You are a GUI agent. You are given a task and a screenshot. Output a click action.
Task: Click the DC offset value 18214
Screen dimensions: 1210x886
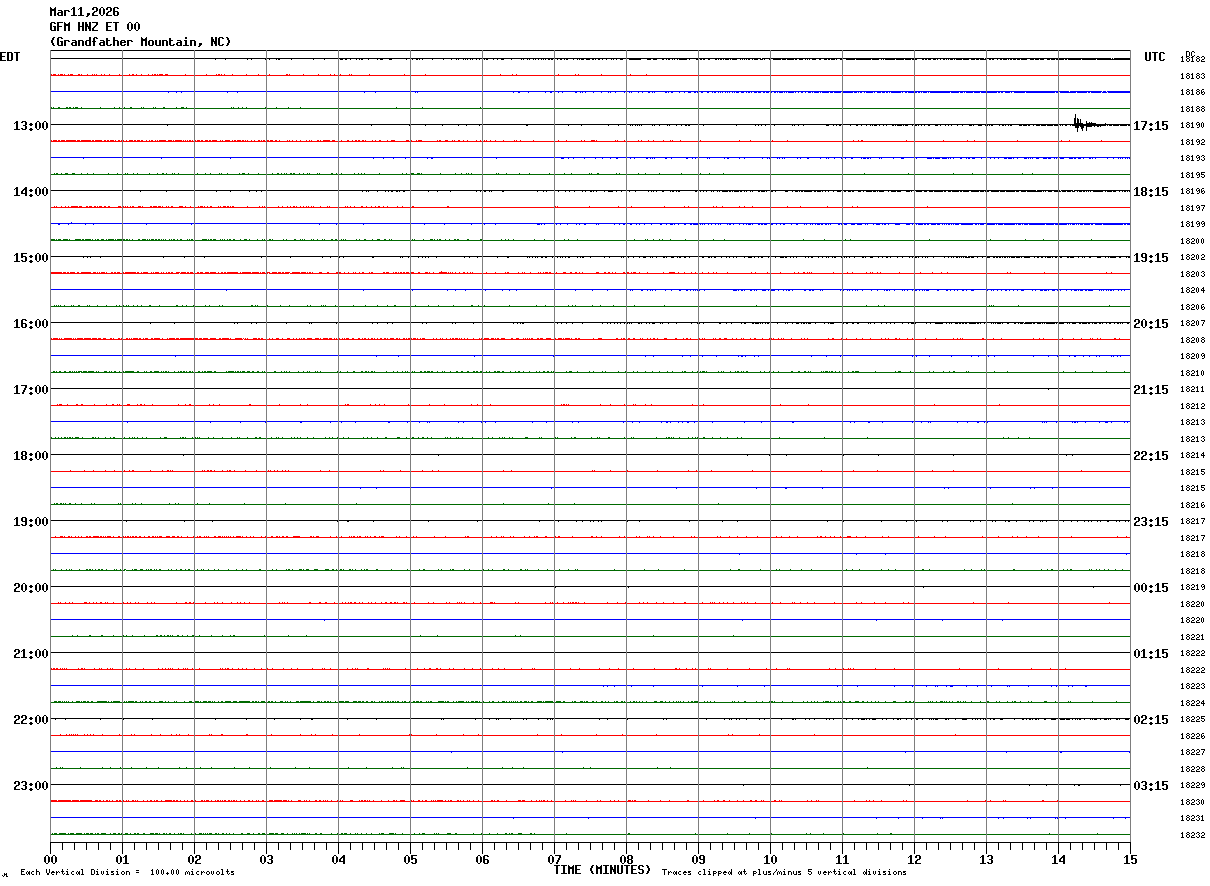(1192, 456)
